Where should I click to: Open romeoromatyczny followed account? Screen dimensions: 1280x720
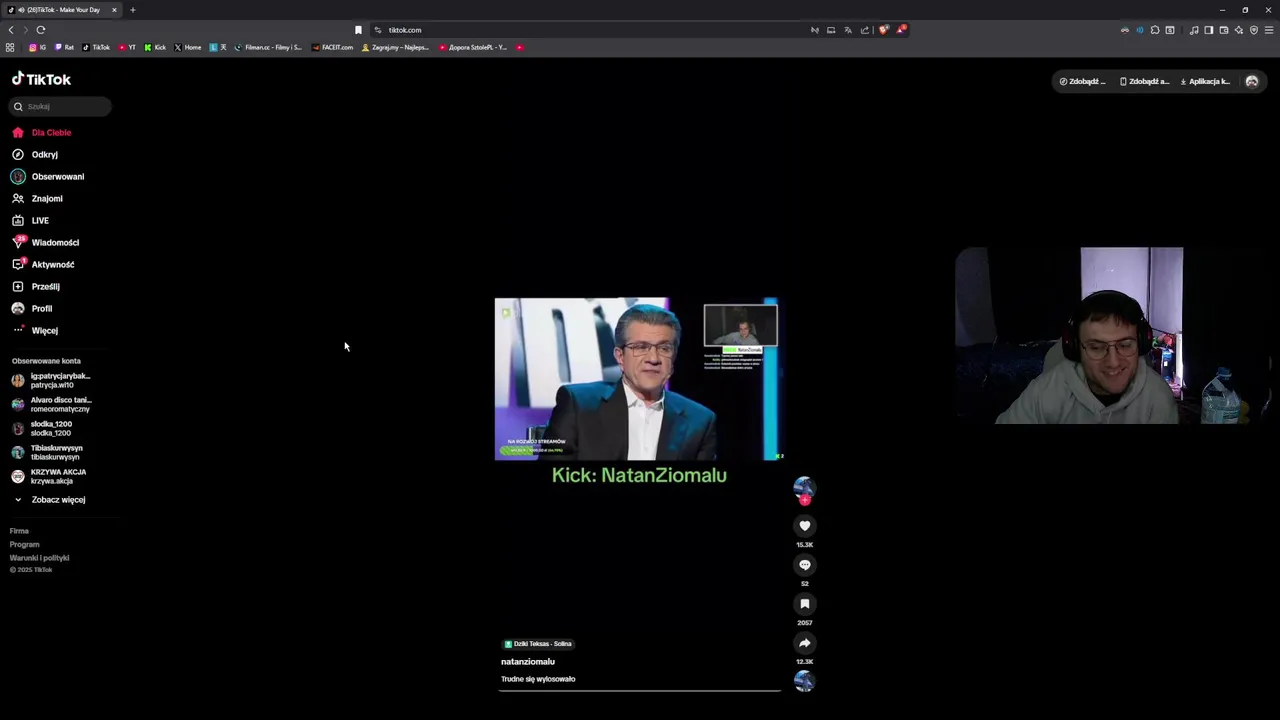[x=51, y=404]
